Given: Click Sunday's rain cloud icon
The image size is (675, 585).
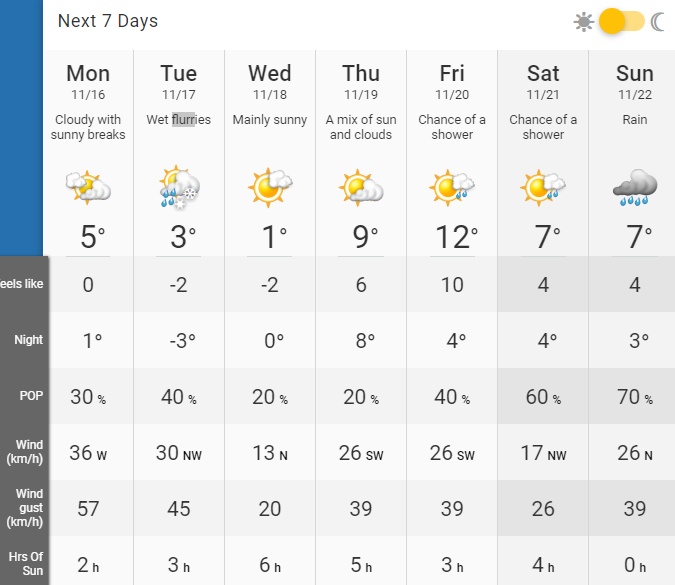Looking at the screenshot, I should (x=635, y=187).
